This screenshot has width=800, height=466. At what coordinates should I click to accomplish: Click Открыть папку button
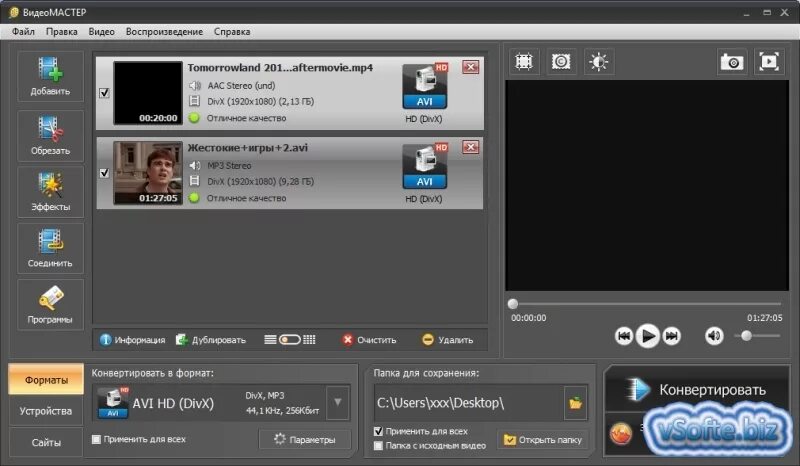point(543,439)
